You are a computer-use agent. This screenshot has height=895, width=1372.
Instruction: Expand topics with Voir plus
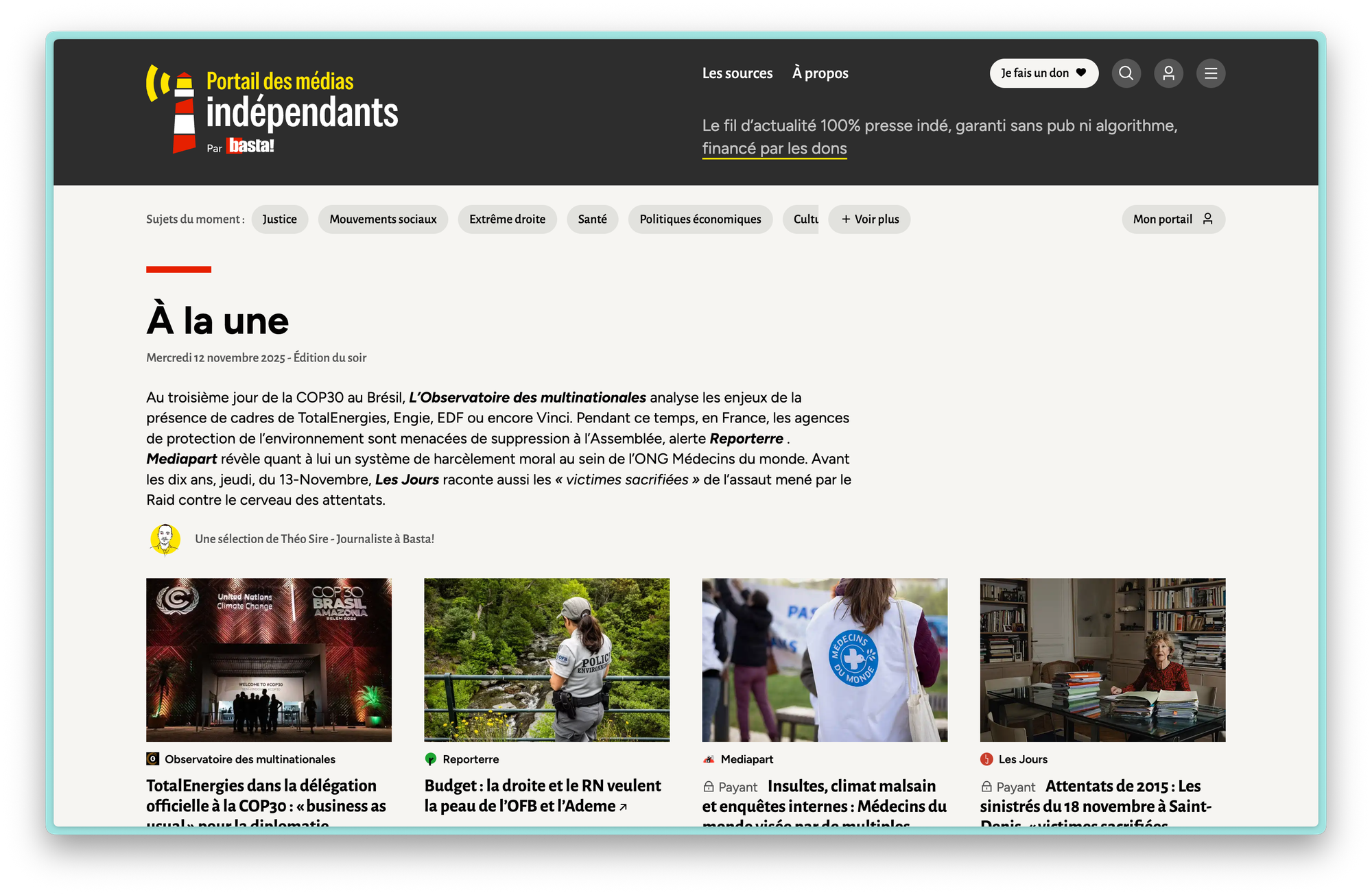coord(869,219)
